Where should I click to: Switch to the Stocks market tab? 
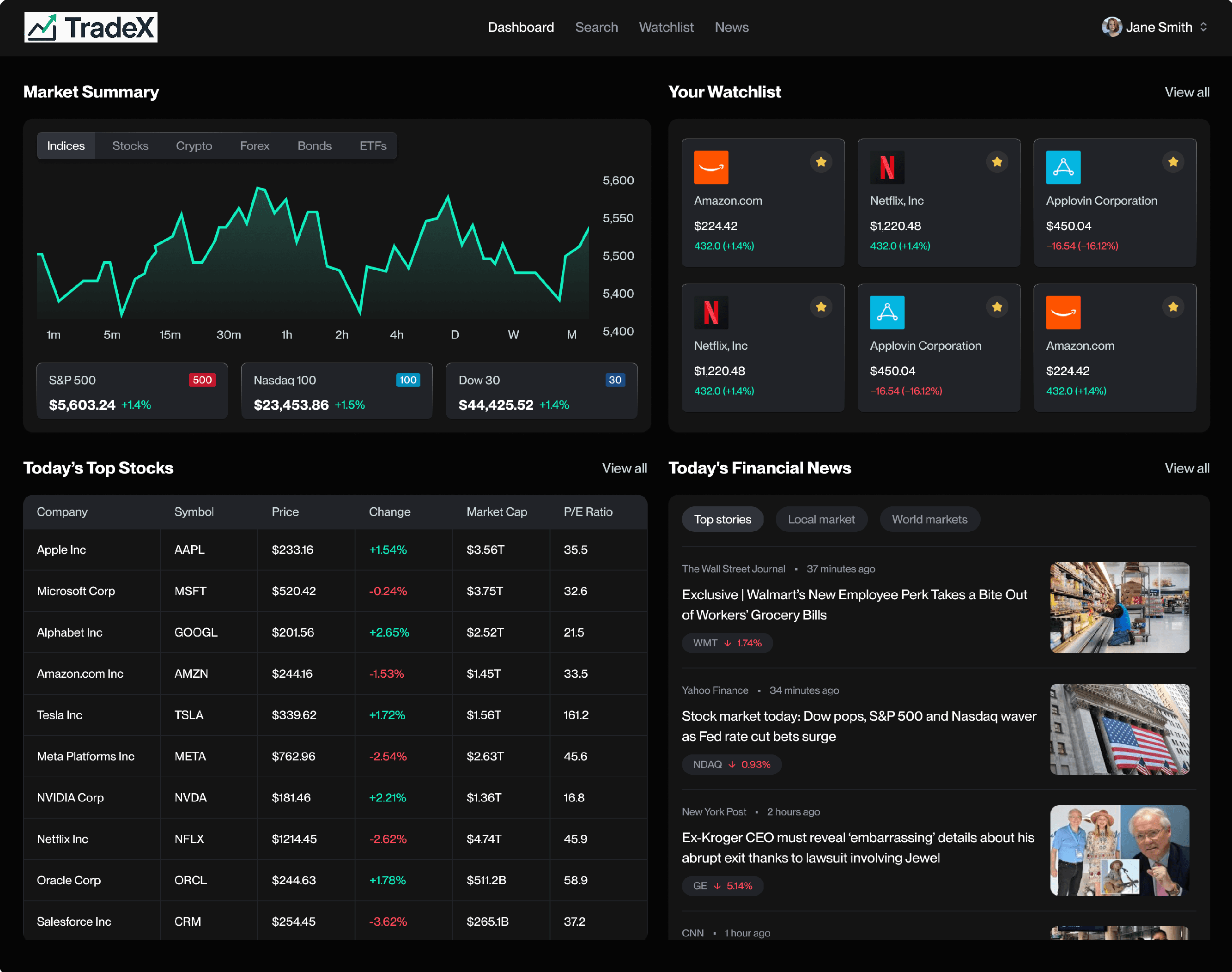[130, 146]
